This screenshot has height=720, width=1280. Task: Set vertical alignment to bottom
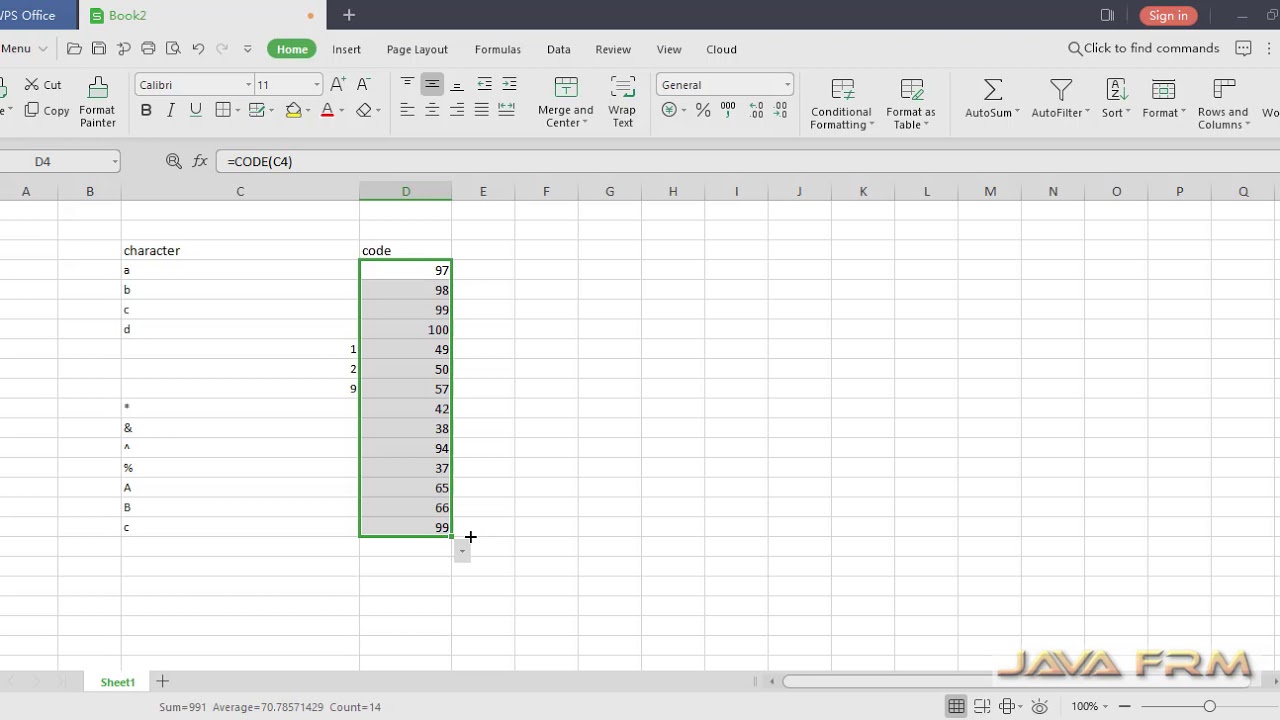click(x=457, y=84)
